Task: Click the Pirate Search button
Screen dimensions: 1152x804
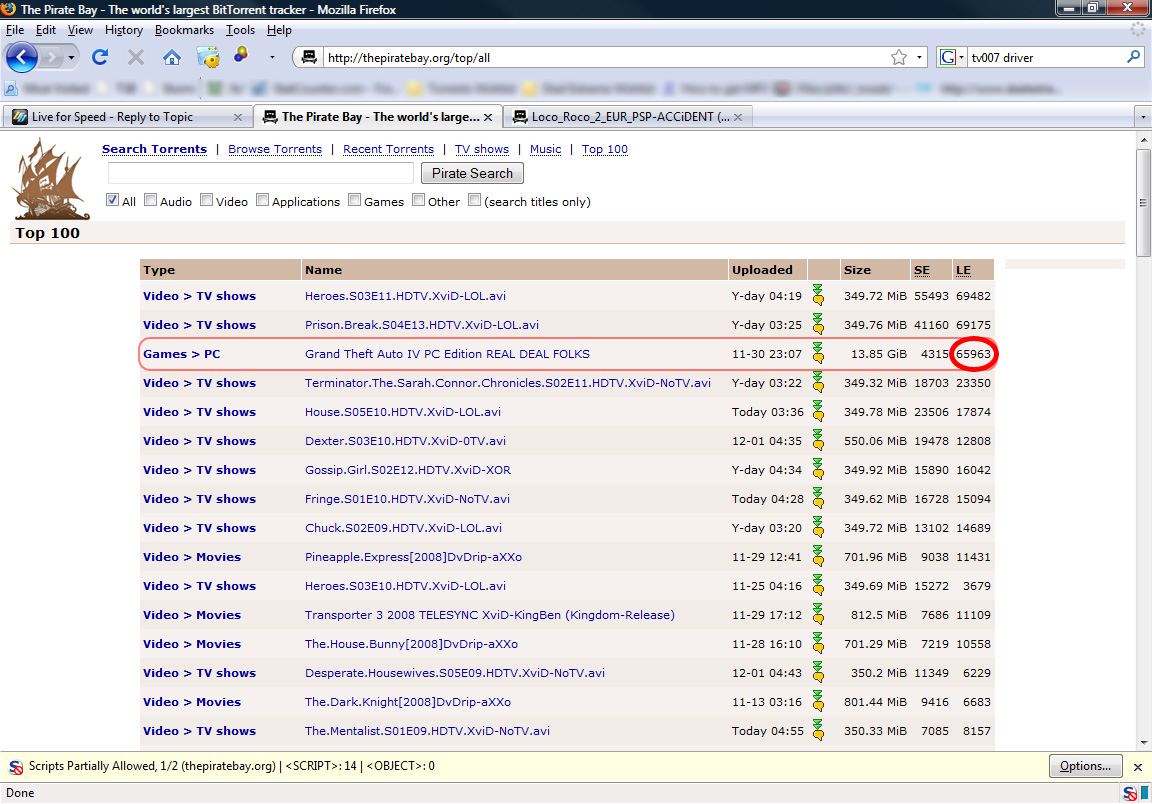Action: [472, 173]
